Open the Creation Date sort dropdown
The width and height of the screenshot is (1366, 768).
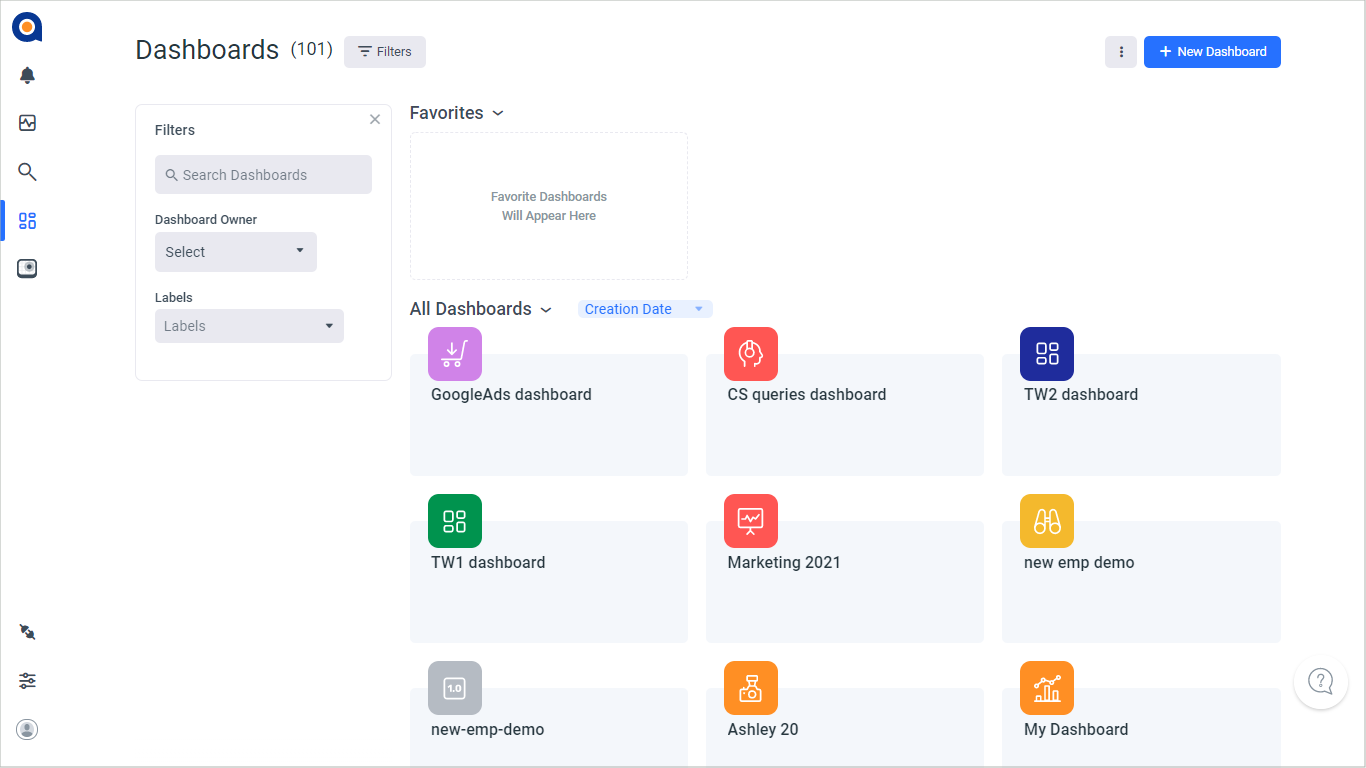pos(645,309)
